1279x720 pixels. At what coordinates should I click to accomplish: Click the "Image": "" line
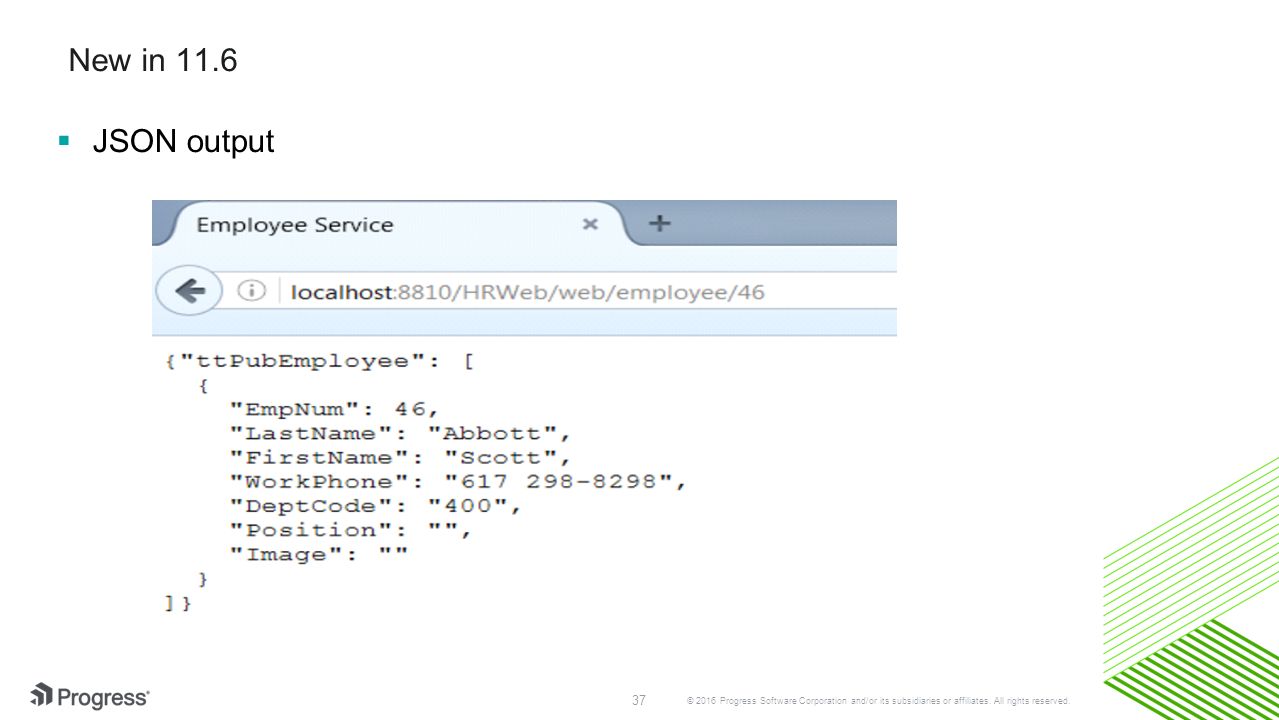point(318,554)
